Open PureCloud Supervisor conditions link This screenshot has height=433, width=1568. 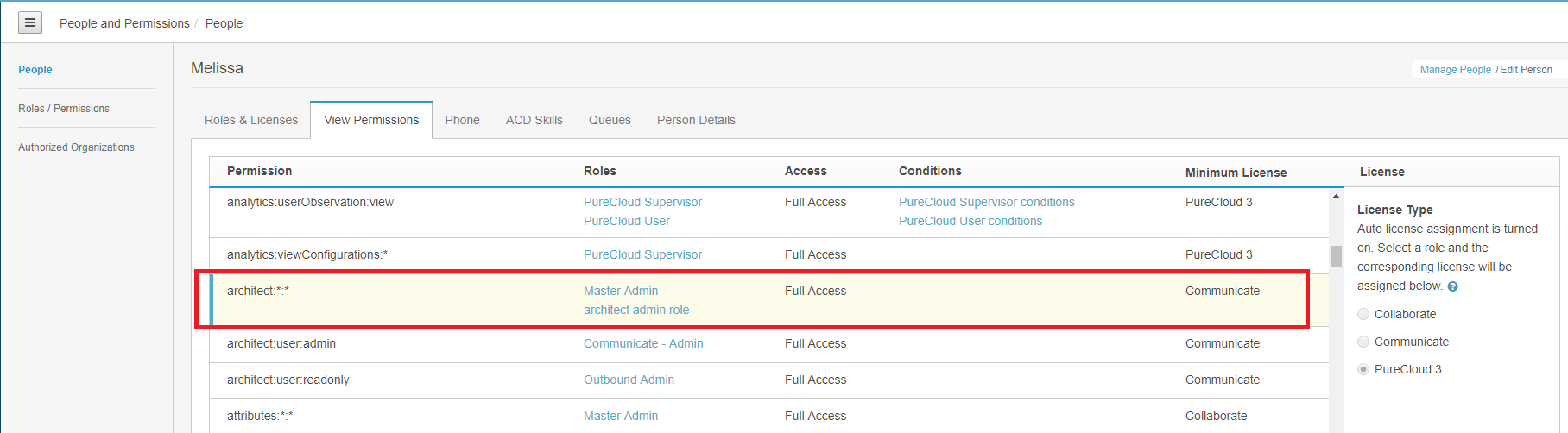coord(986,202)
